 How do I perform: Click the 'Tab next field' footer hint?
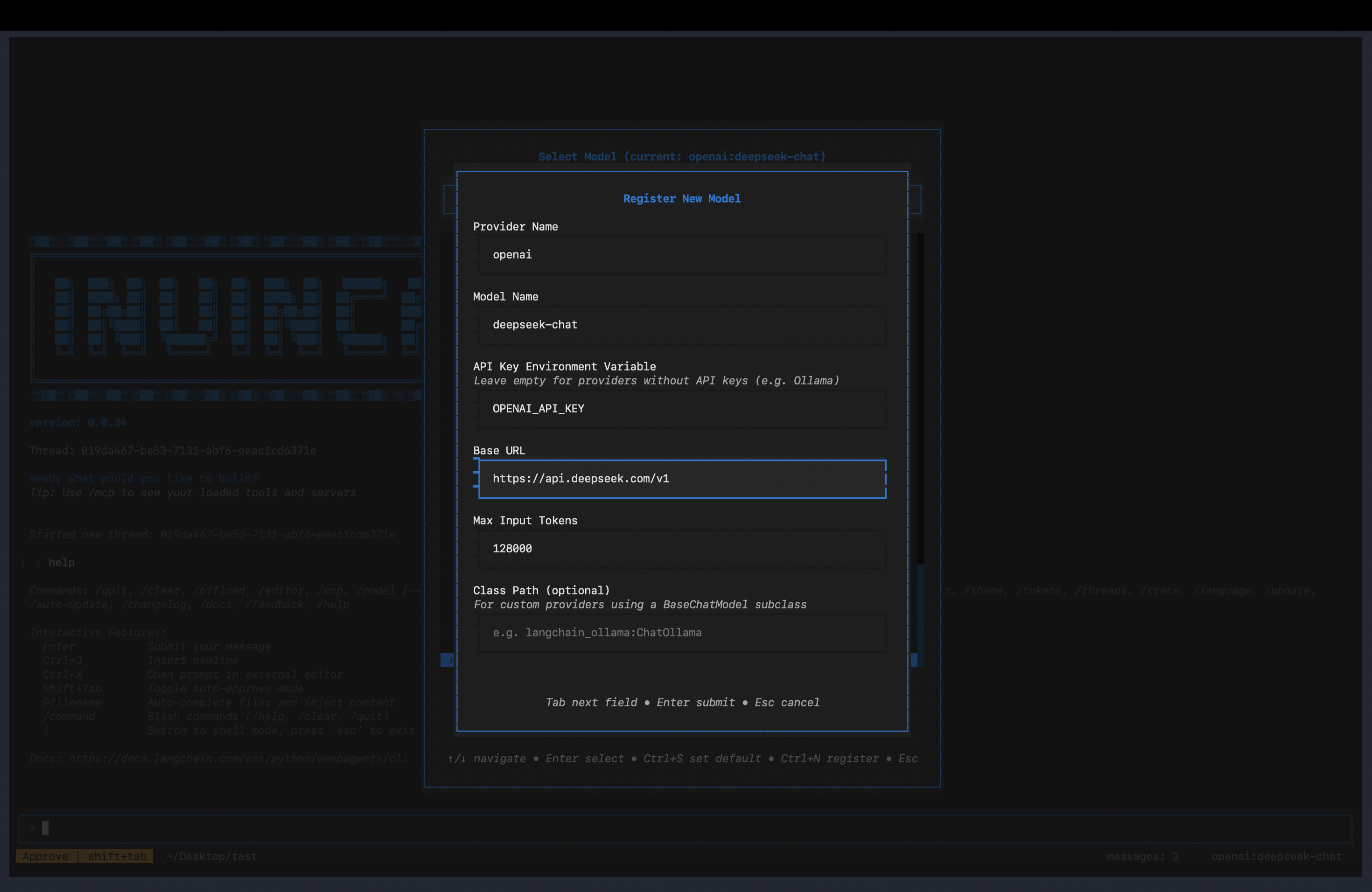591,703
